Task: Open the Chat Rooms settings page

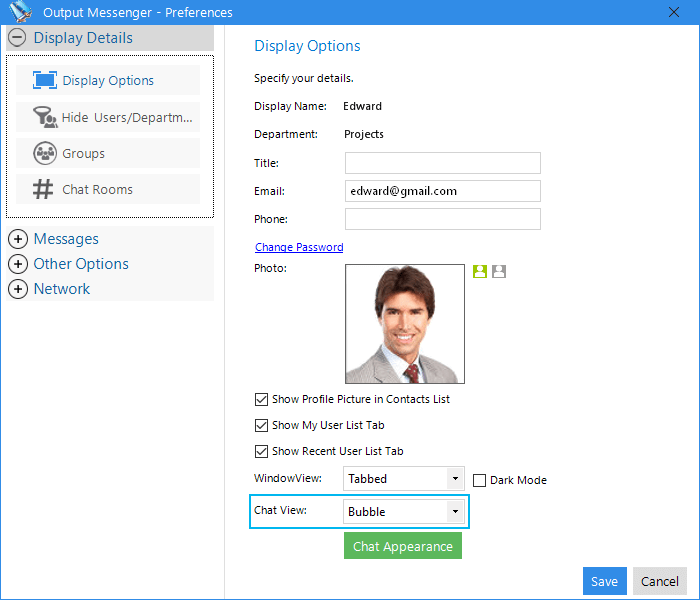Action: tap(108, 189)
